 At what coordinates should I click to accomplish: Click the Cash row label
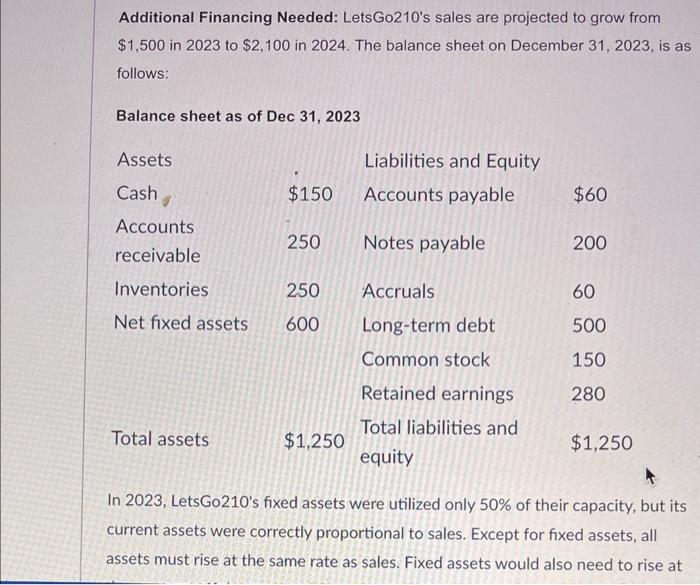[137, 193]
